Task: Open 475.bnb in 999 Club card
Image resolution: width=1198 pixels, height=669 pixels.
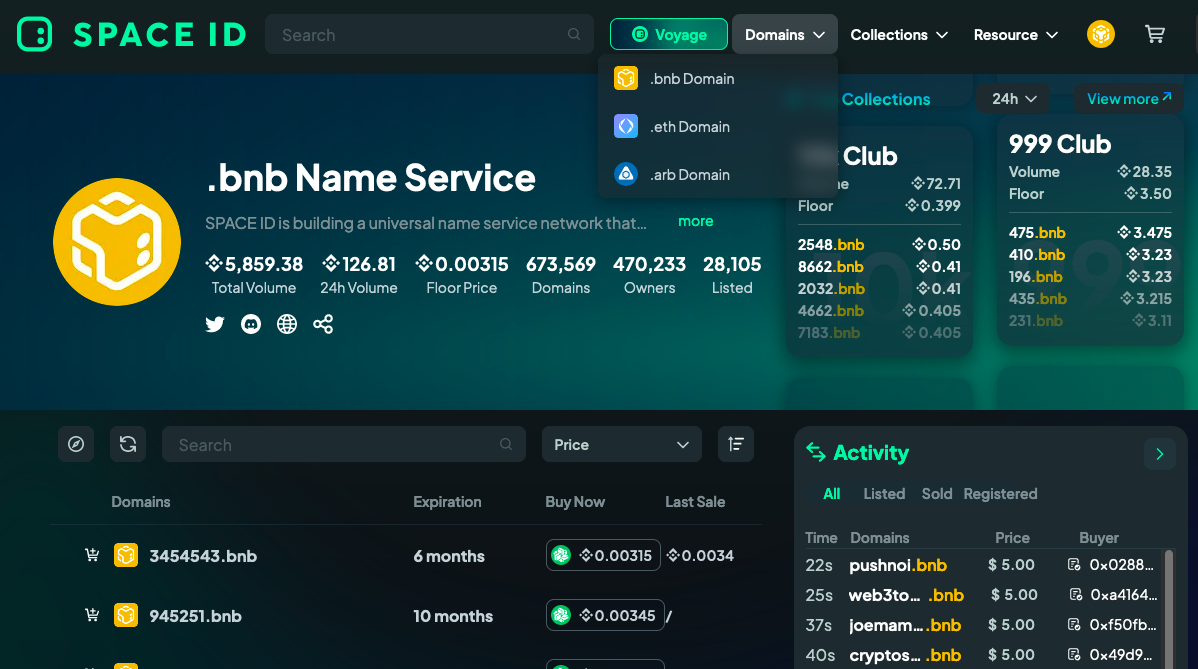Action: [1037, 232]
